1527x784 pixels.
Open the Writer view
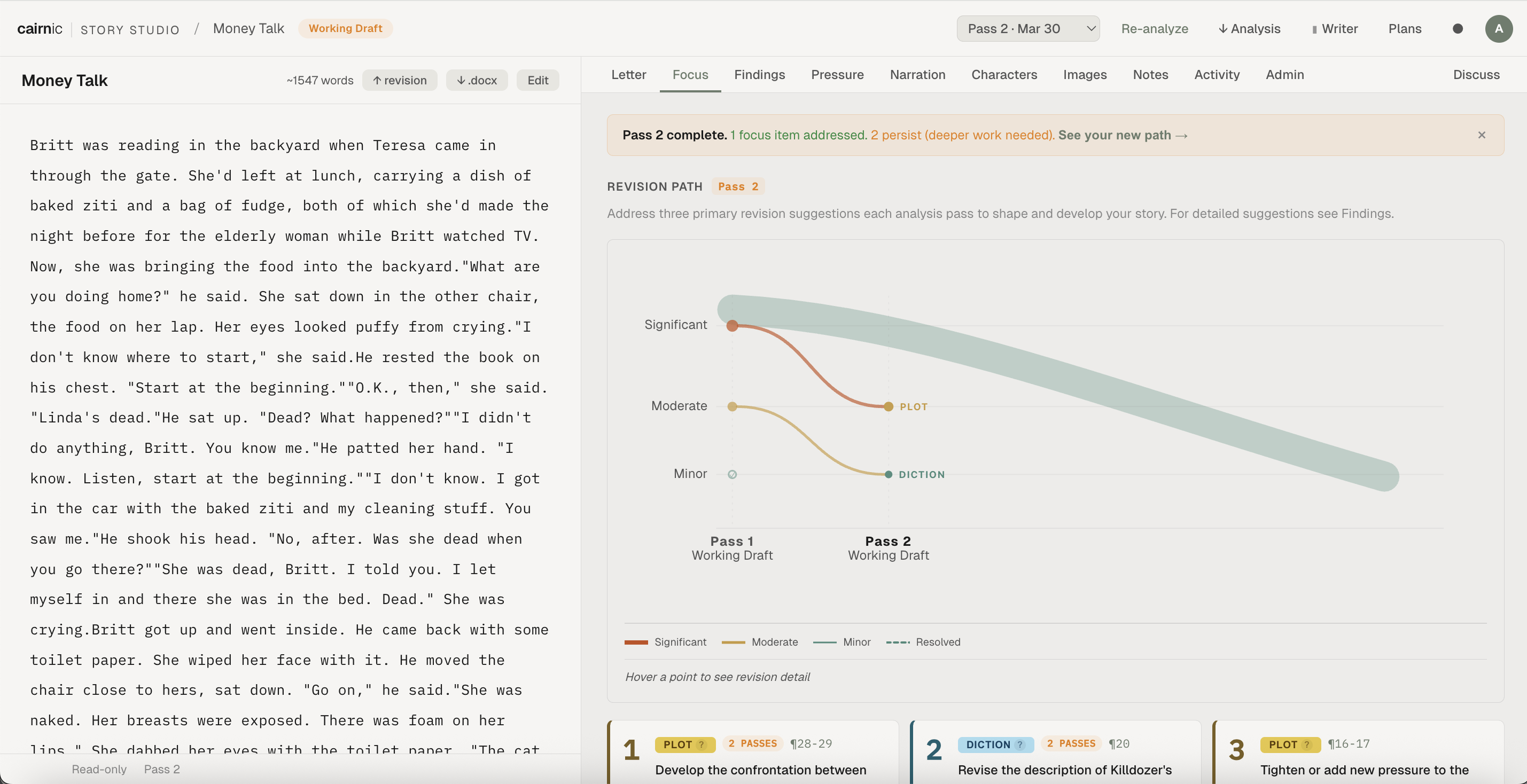point(1335,28)
